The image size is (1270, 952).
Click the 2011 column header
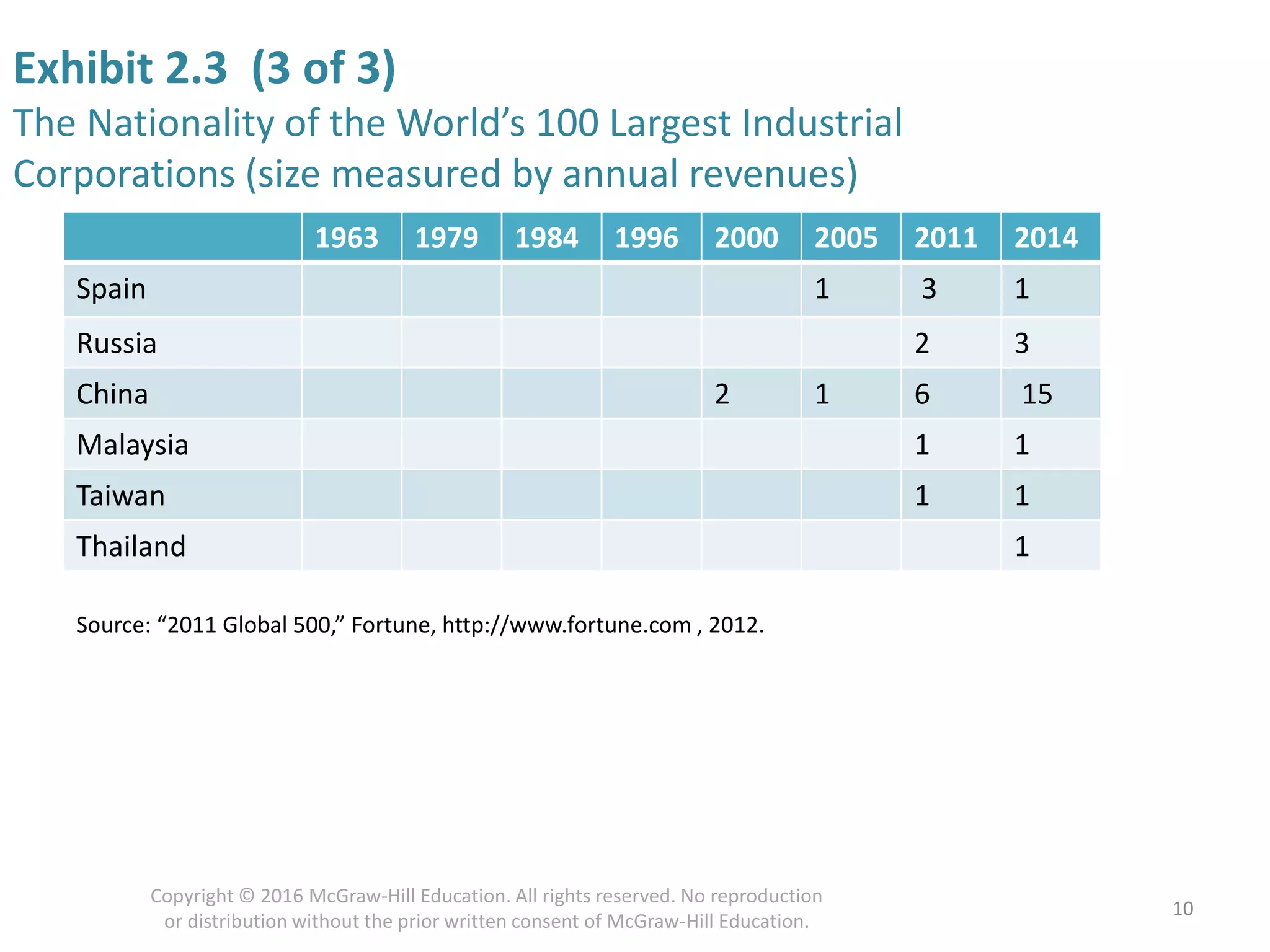[946, 238]
